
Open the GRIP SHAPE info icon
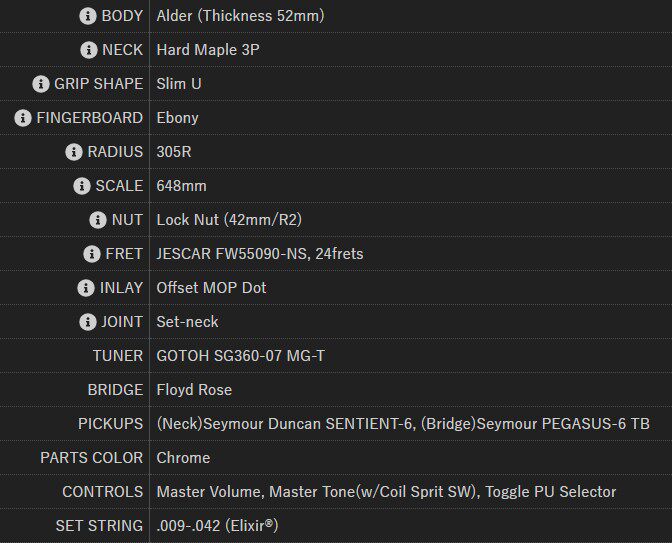coord(41,84)
